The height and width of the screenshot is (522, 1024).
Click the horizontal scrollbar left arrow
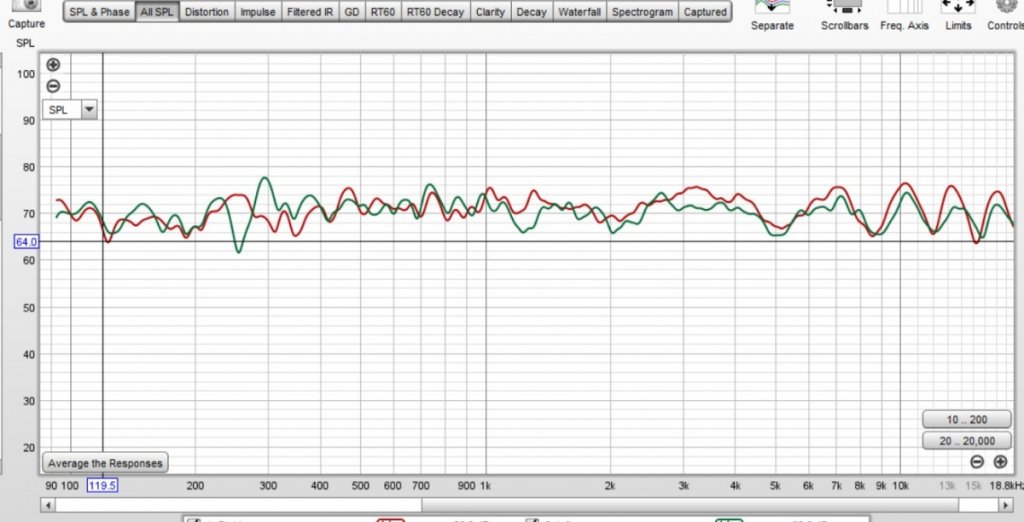pos(48,505)
